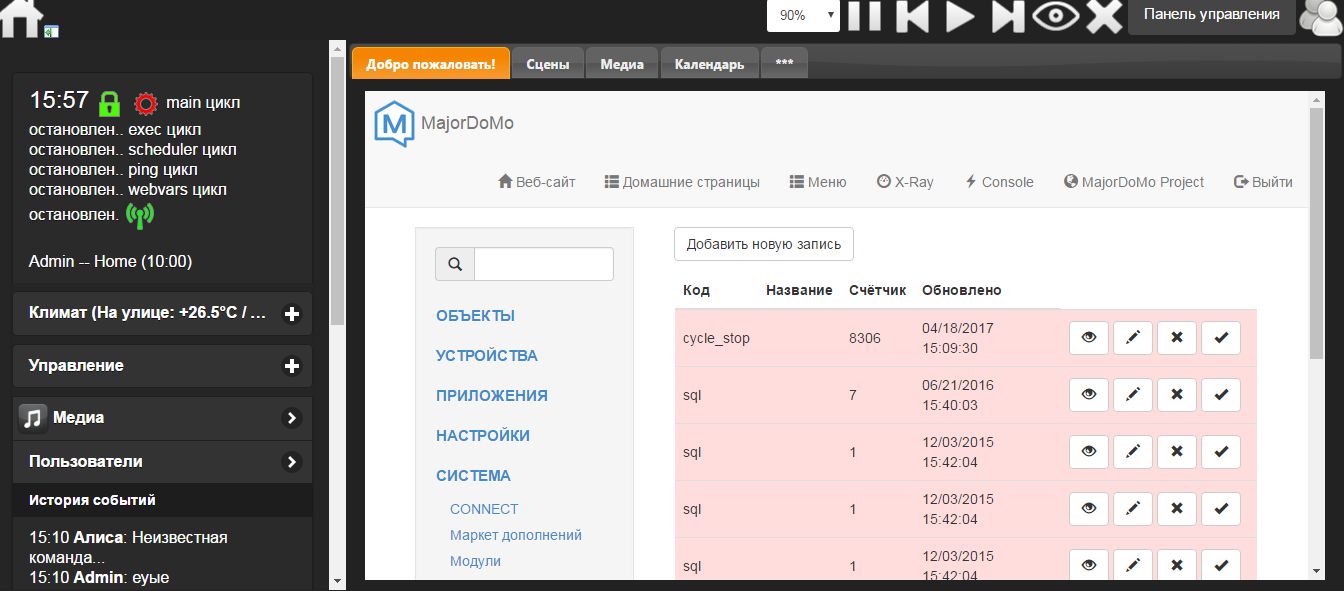Click the large X icon in top bar
The height and width of the screenshot is (591, 1344).
point(1104,16)
